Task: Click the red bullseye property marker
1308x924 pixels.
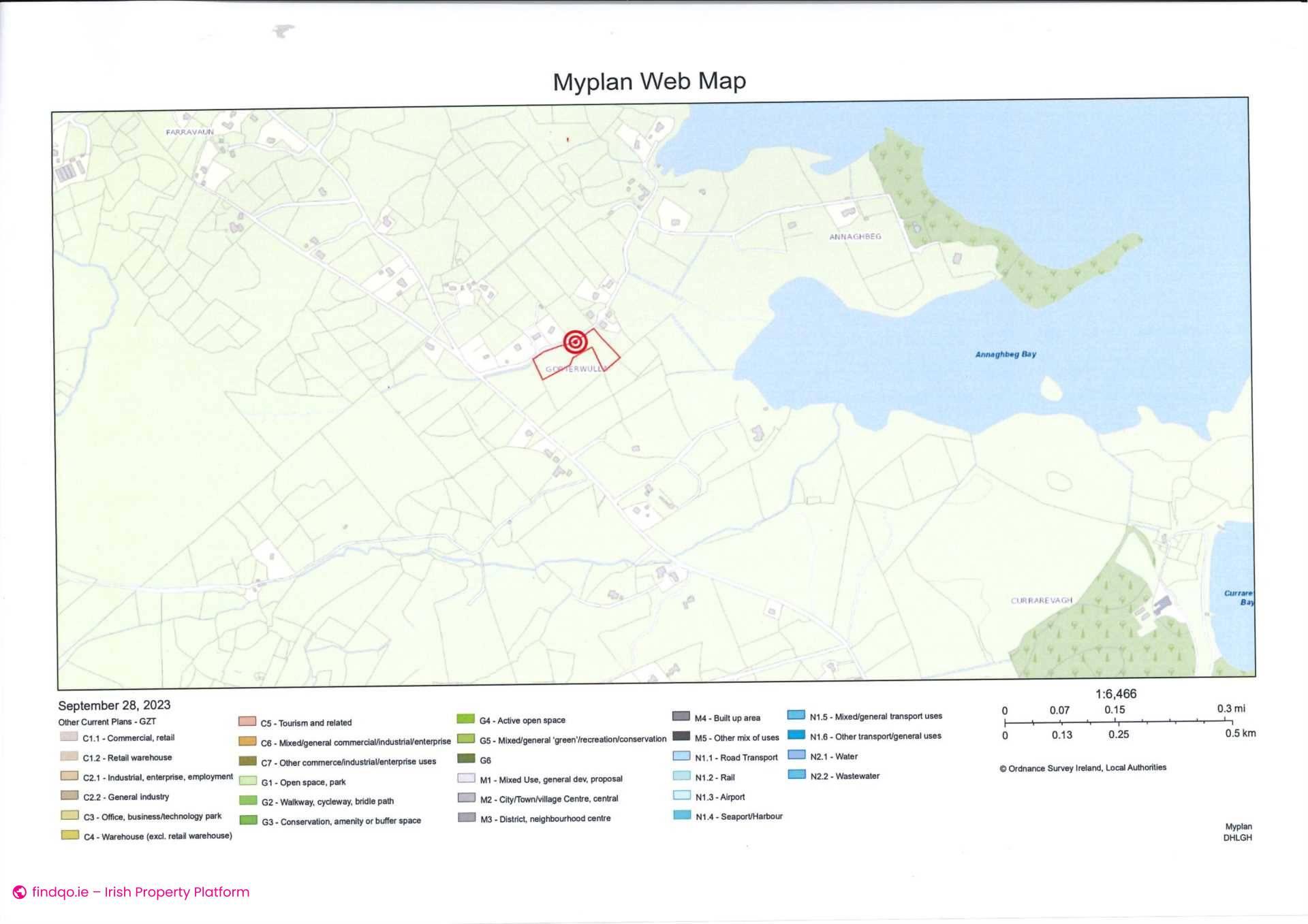Action: pyautogui.click(x=574, y=342)
